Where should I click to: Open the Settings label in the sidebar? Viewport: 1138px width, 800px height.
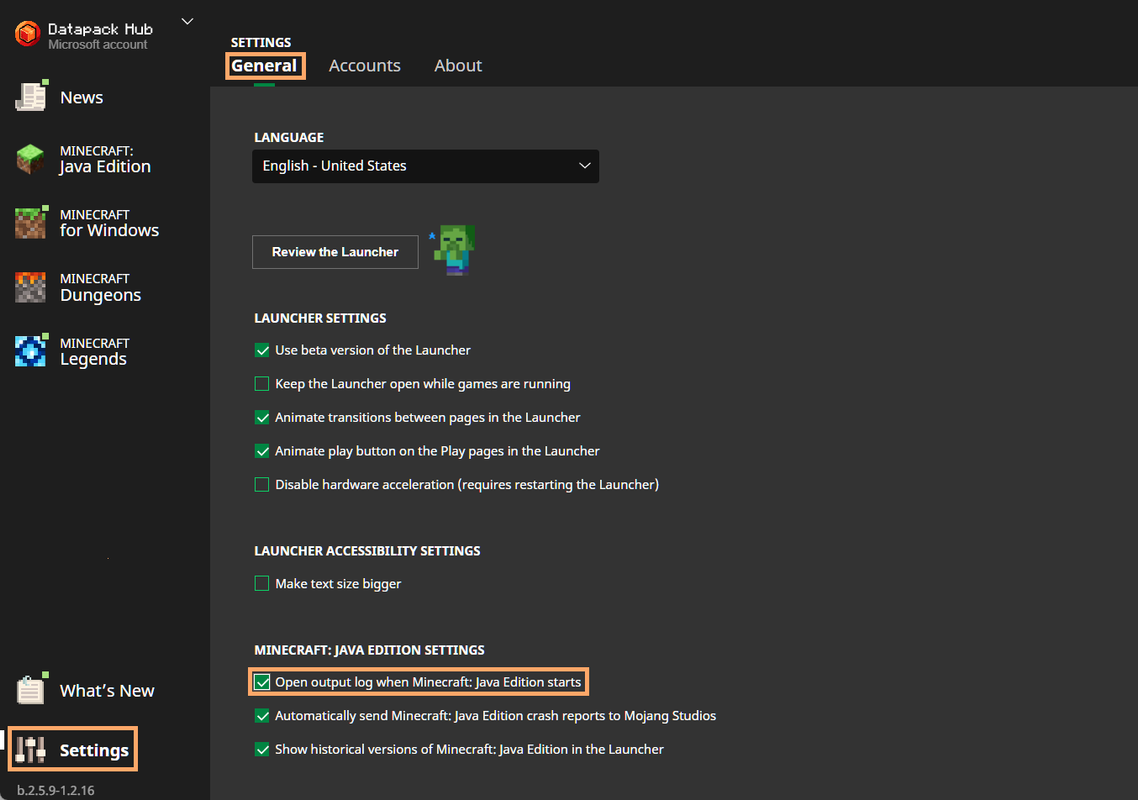click(94, 751)
